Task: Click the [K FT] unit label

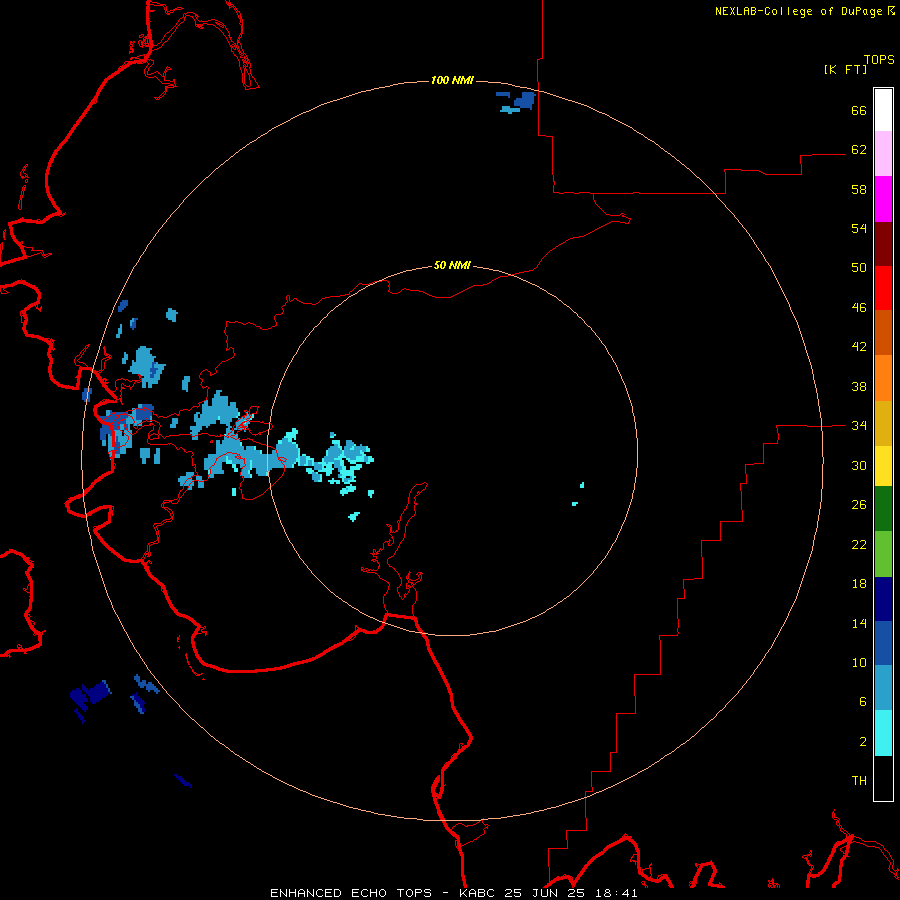Action: point(845,70)
